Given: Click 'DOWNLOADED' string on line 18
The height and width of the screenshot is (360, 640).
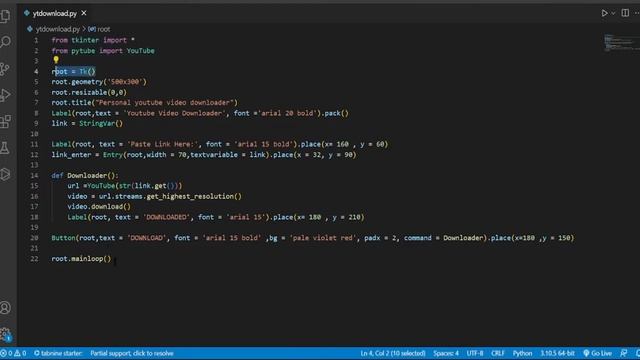Looking at the screenshot, I should point(167,217).
